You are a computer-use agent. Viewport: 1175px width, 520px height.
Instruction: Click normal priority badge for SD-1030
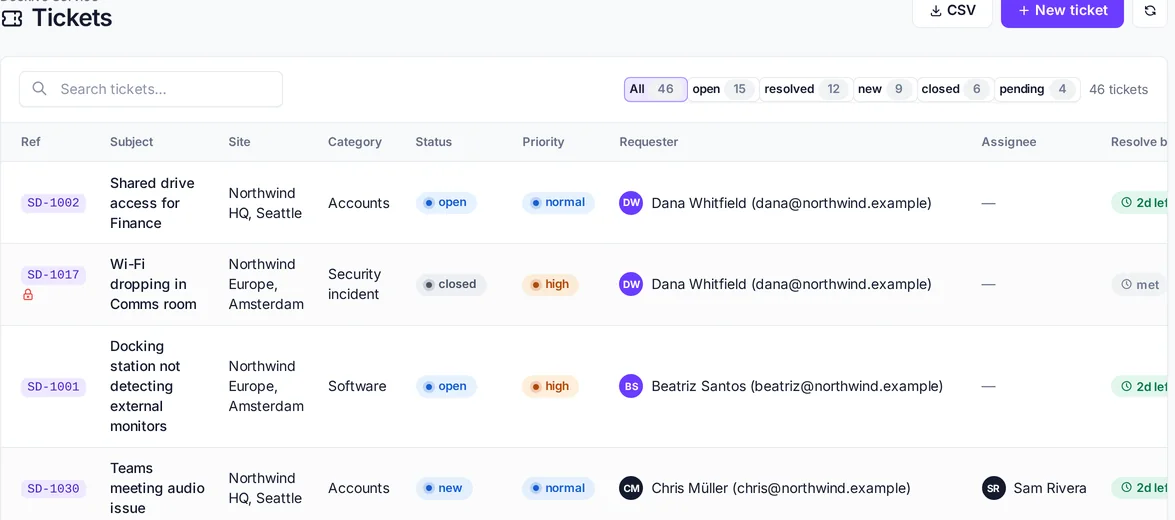pyautogui.click(x=558, y=489)
